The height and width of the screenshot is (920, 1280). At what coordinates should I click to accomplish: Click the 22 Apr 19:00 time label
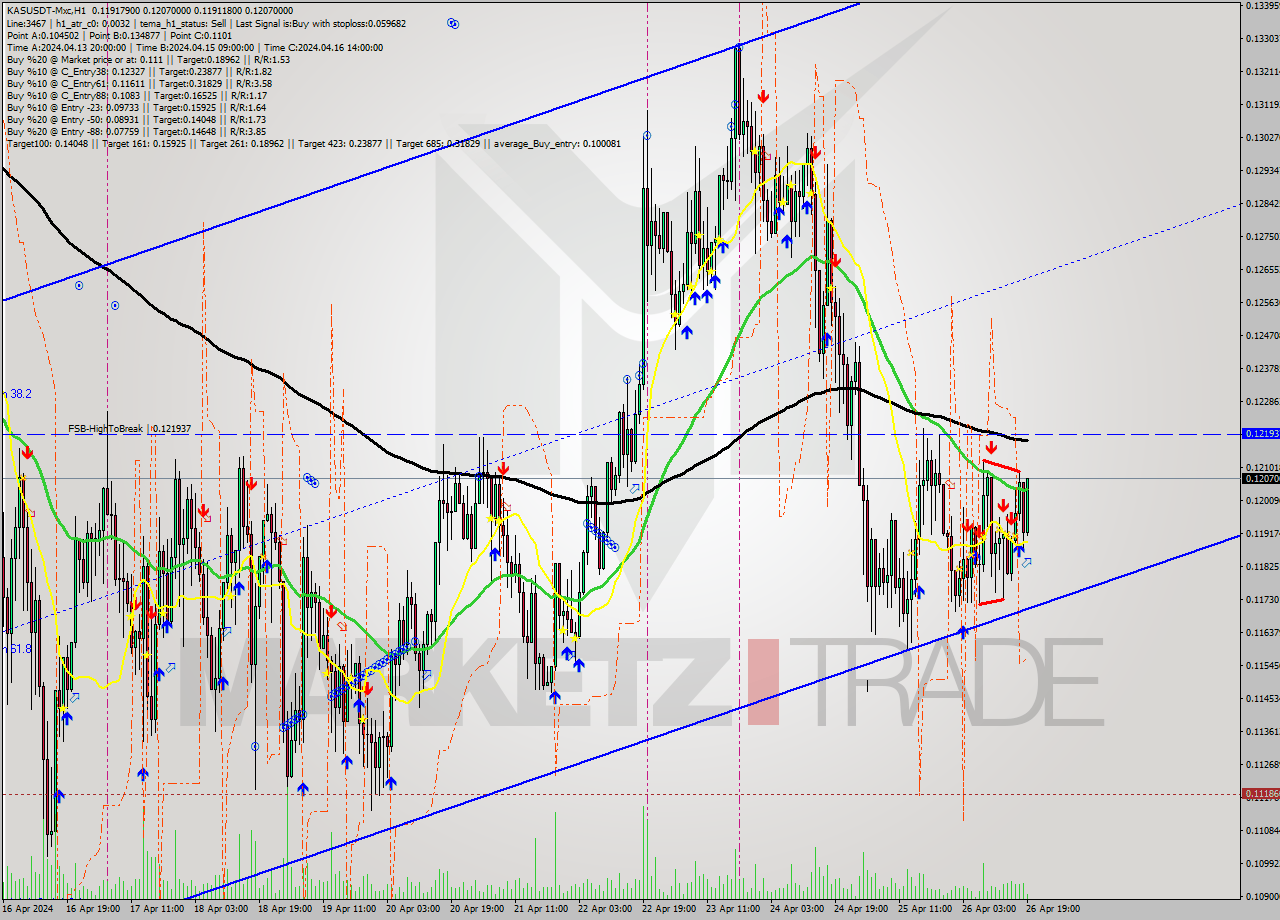click(668, 909)
